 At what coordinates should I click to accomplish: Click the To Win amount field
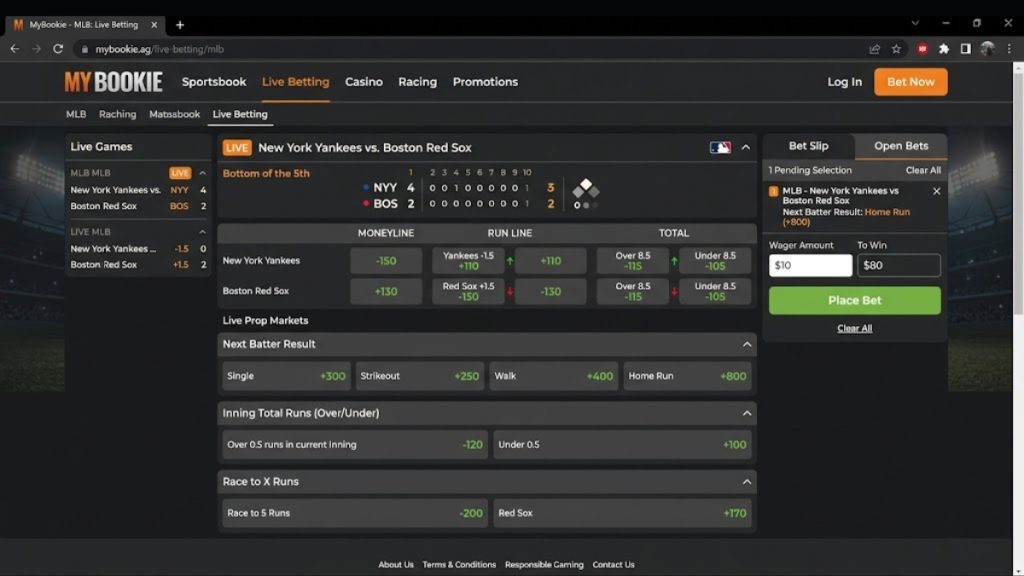coord(899,265)
